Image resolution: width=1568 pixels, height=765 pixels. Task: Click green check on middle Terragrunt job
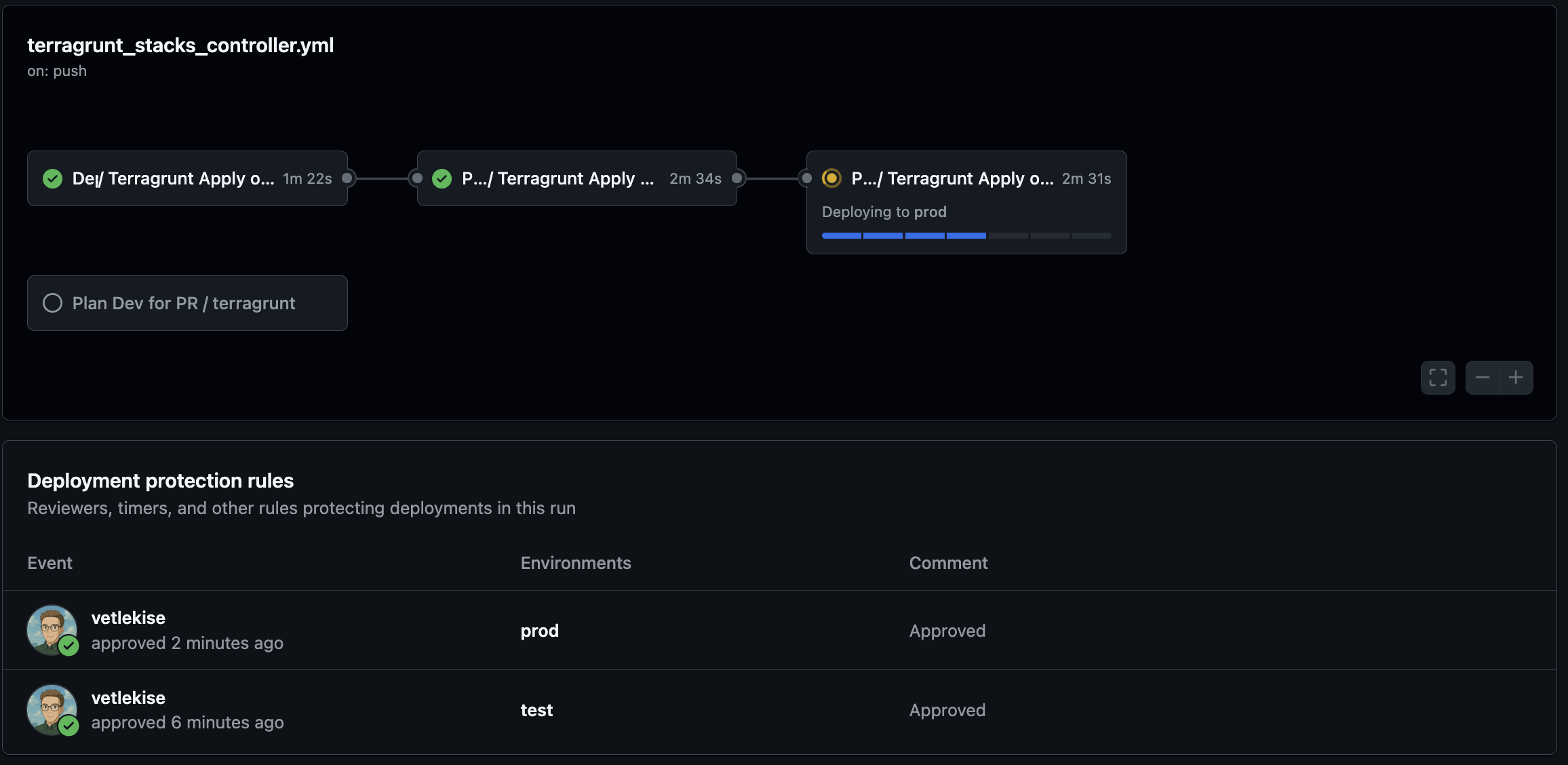pyautogui.click(x=442, y=178)
